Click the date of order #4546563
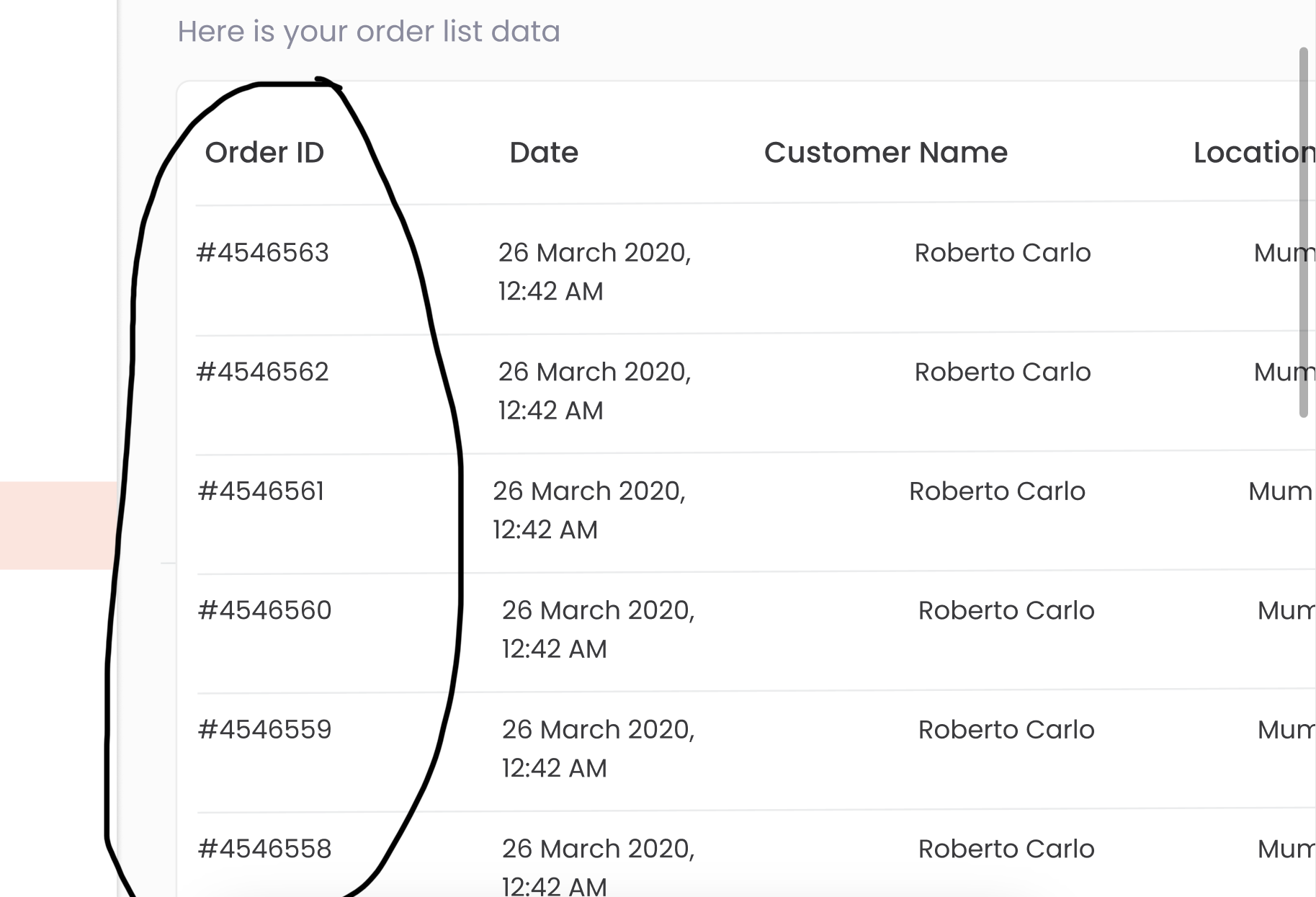Image resolution: width=1316 pixels, height=897 pixels. pos(594,272)
